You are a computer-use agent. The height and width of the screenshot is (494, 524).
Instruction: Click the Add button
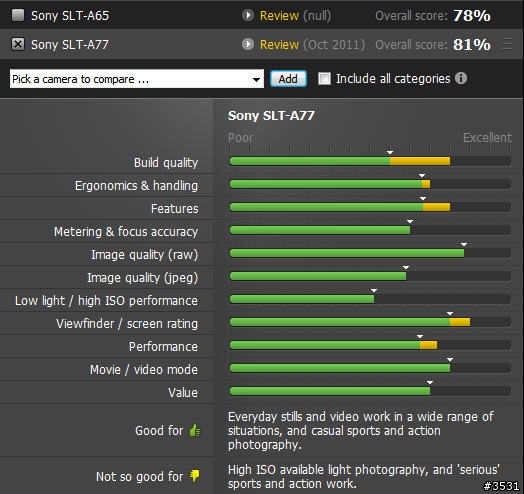click(288, 79)
